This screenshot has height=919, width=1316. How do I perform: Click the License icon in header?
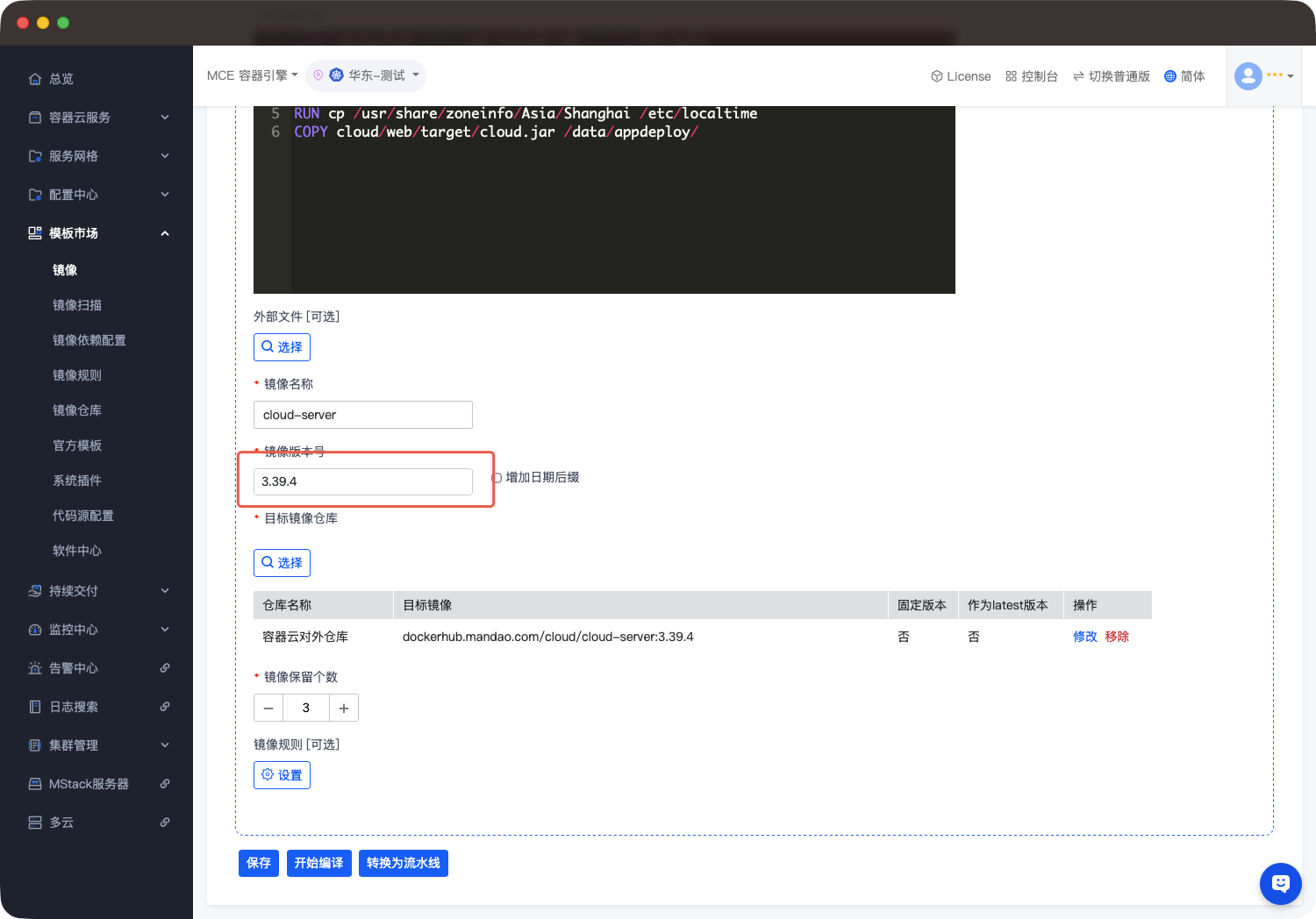936,76
